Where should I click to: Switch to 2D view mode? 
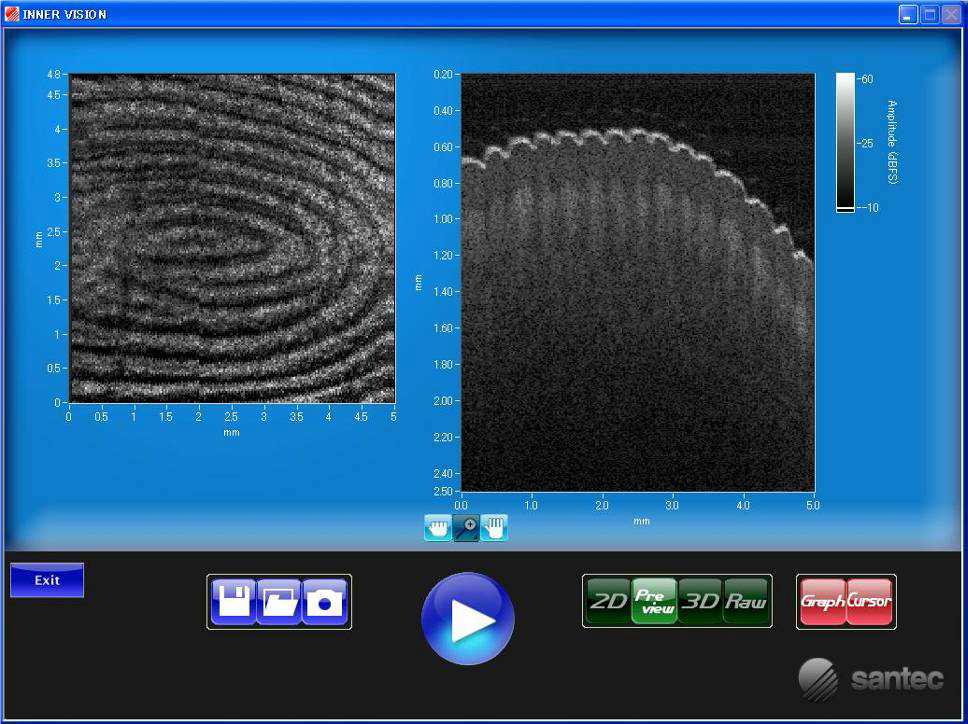point(609,601)
